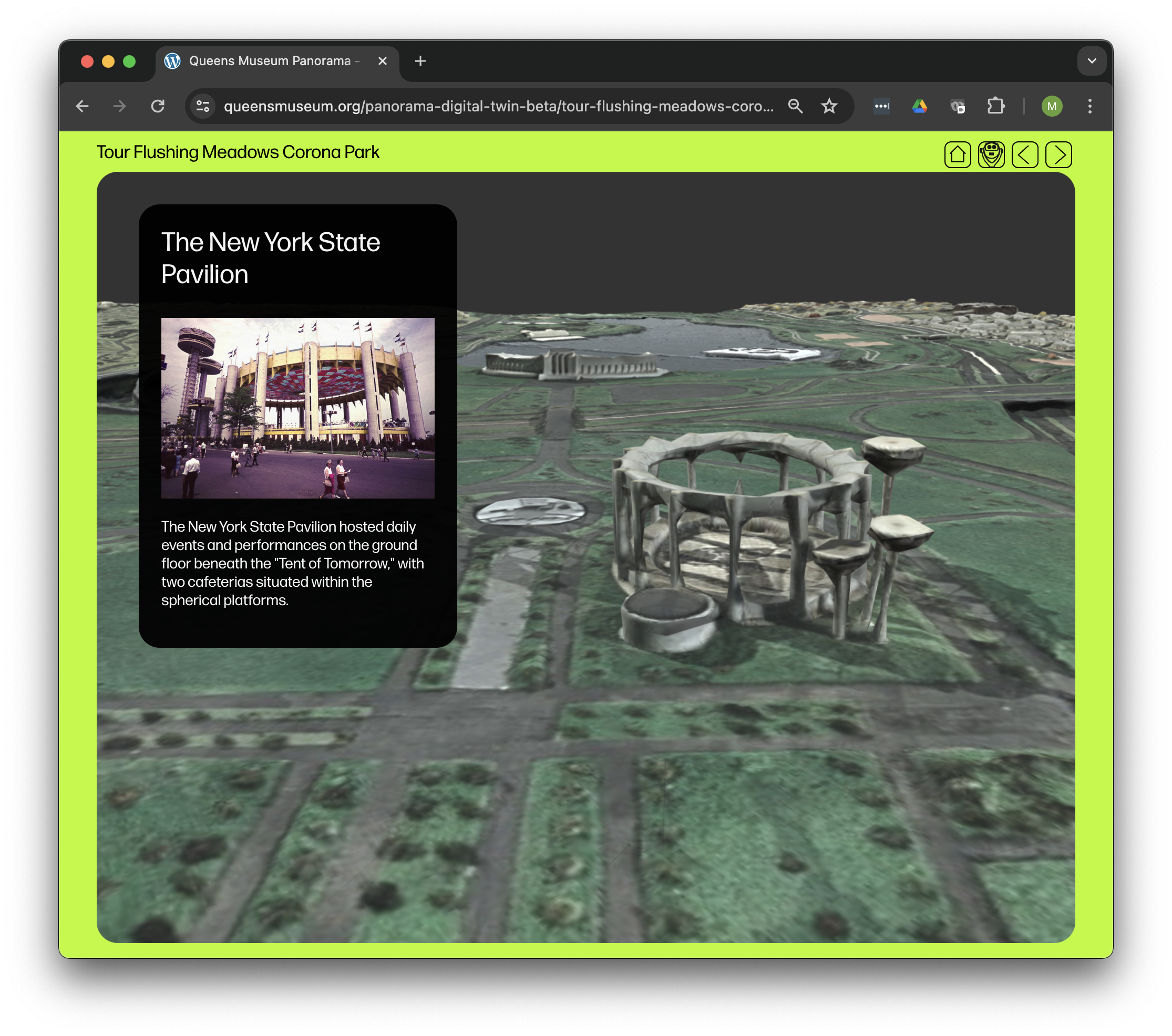Open a new tab with plus button
1172x1036 pixels.
pos(420,61)
